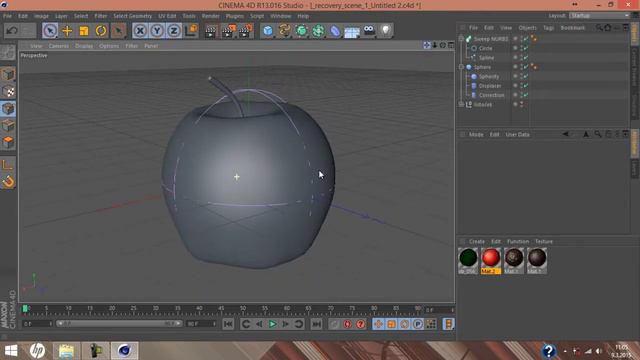640x360 pixels.
Task: Open the array modeling objects icon
Action: click(318, 31)
